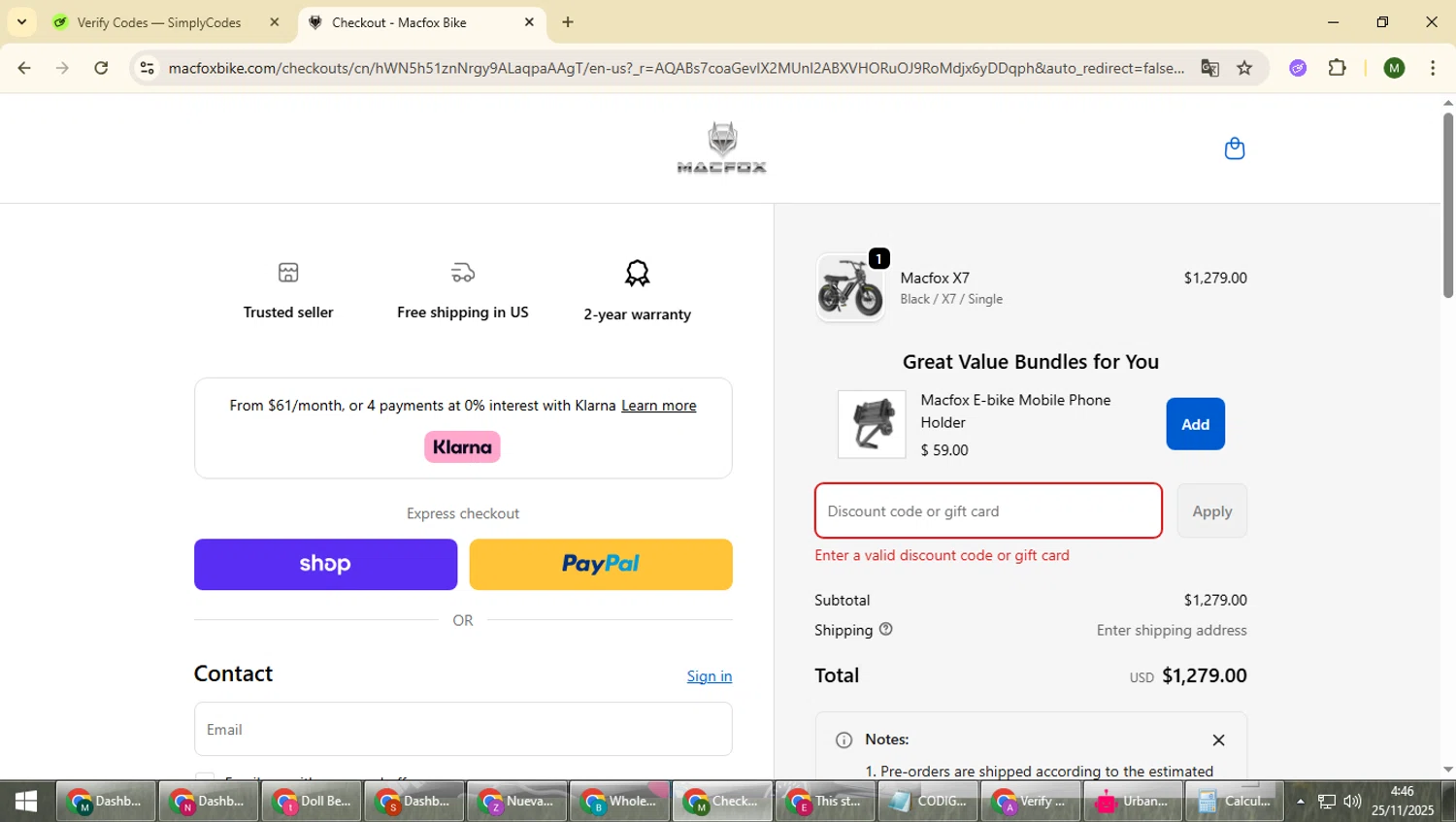
Task: Open a new browser tab
Action: [568, 22]
